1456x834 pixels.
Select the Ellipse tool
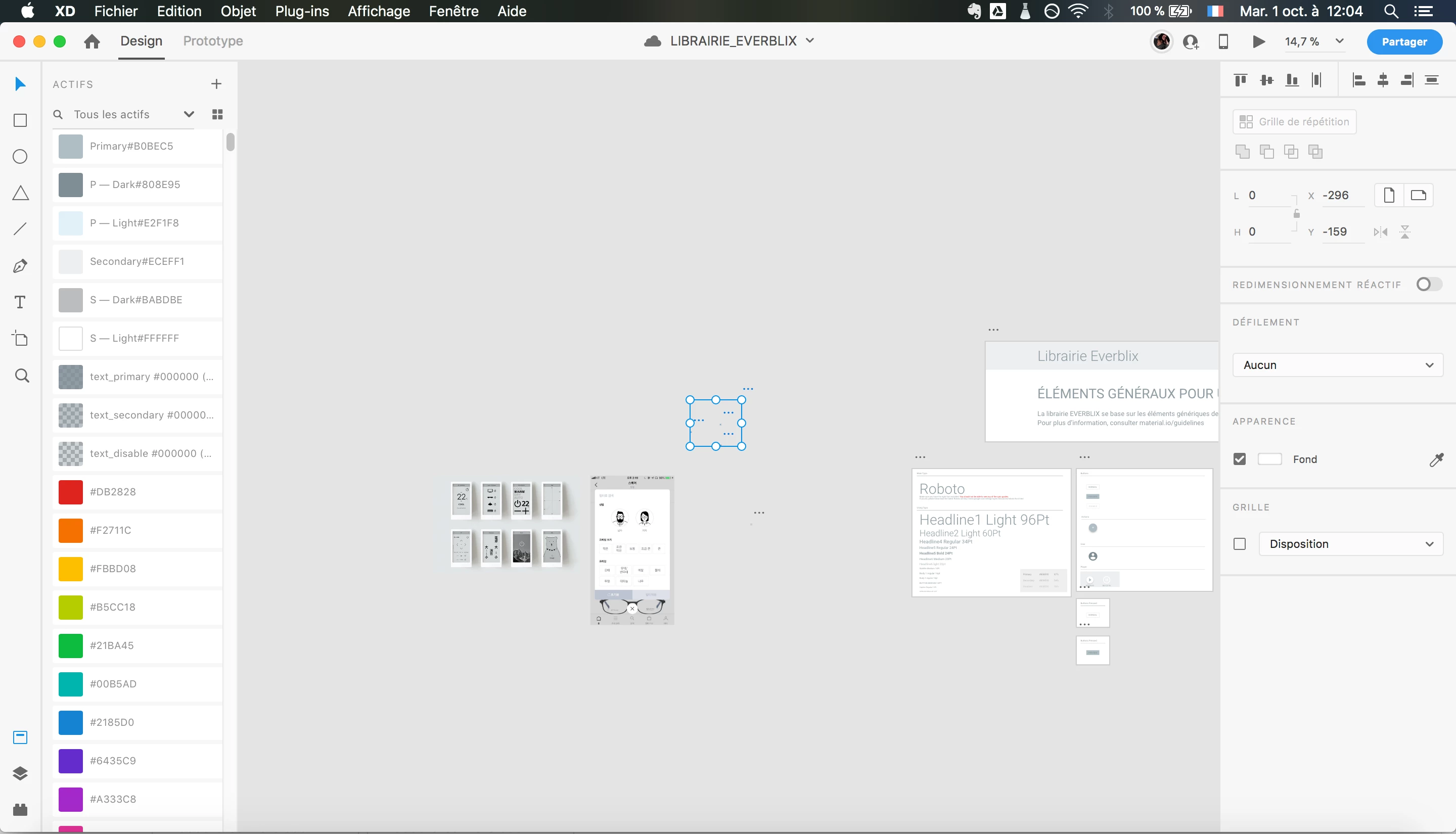pyautogui.click(x=20, y=156)
